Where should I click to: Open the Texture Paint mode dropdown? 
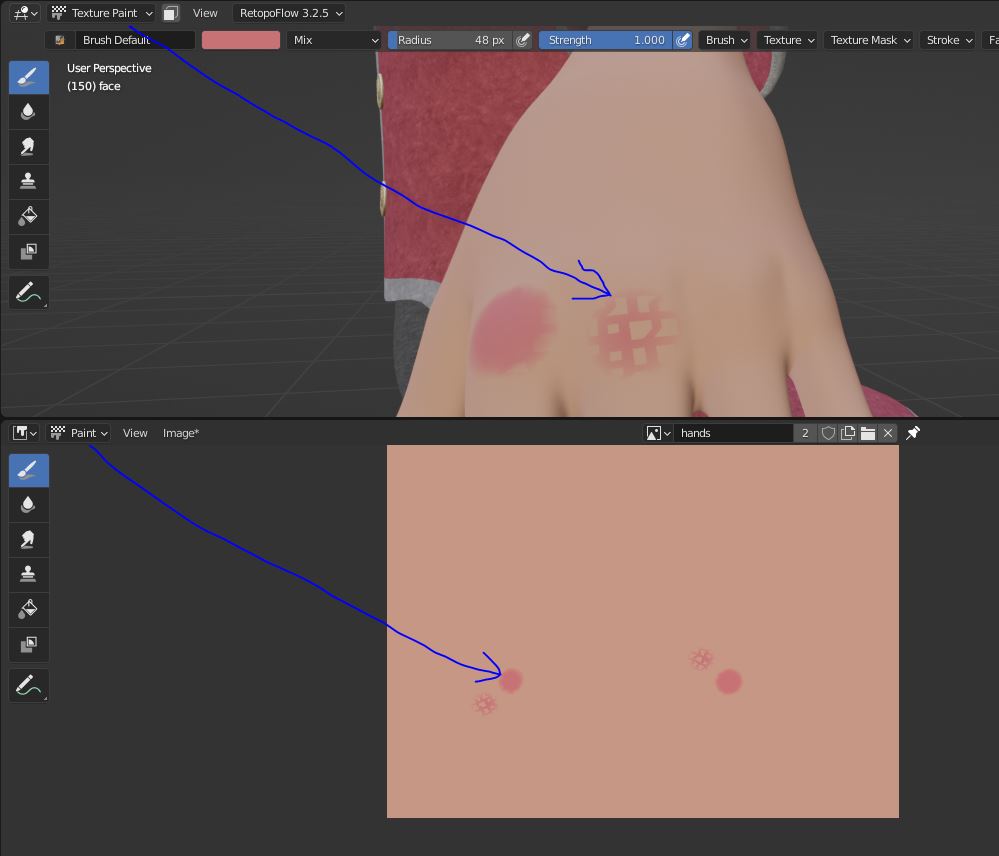coord(101,13)
